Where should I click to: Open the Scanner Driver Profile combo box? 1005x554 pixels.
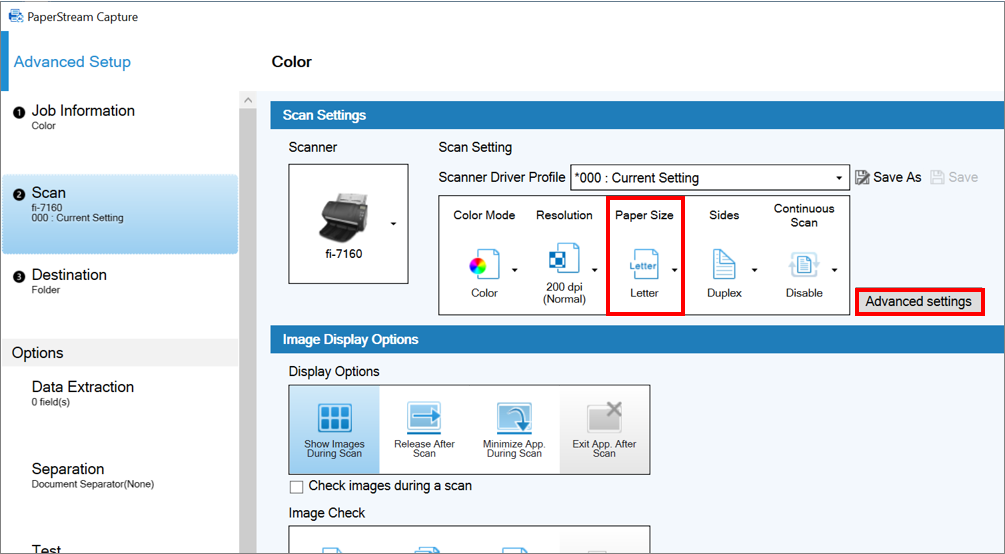click(710, 178)
